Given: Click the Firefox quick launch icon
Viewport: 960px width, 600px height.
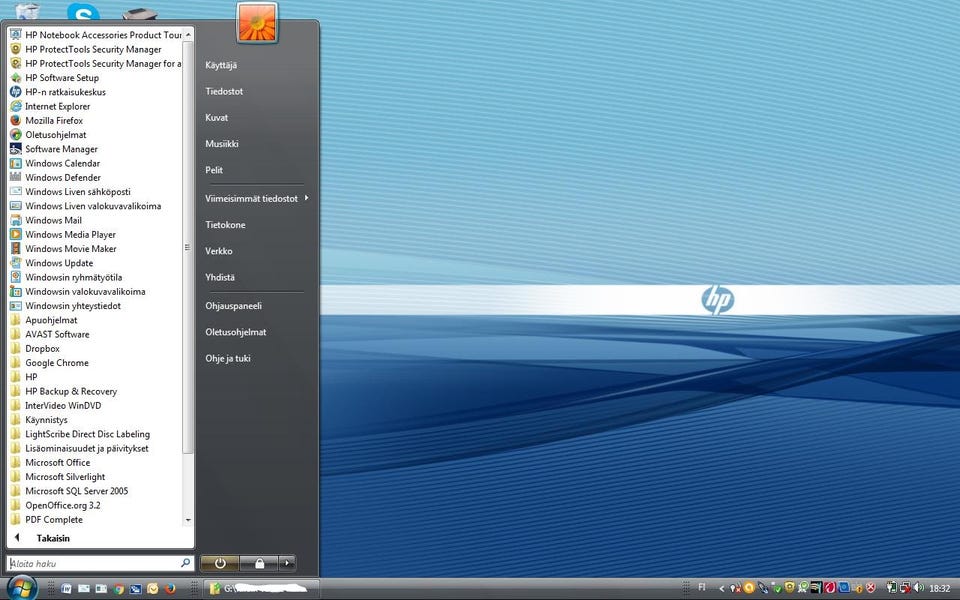Looking at the screenshot, I should pyautogui.click(x=170, y=589).
